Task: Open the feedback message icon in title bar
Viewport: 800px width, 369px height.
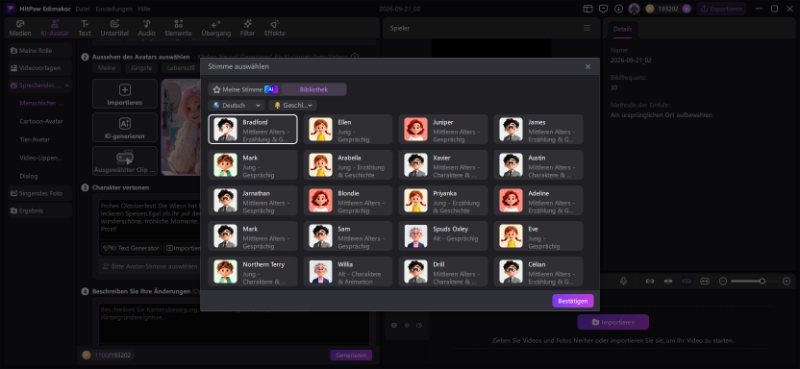Action: point(603,9)
